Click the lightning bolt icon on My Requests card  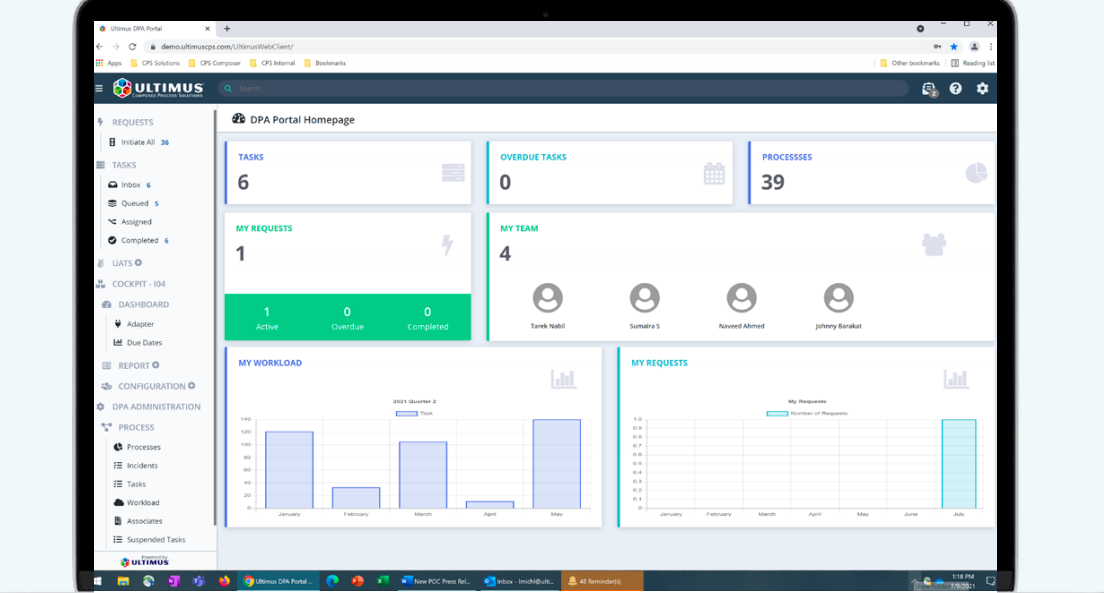point(447,245)
